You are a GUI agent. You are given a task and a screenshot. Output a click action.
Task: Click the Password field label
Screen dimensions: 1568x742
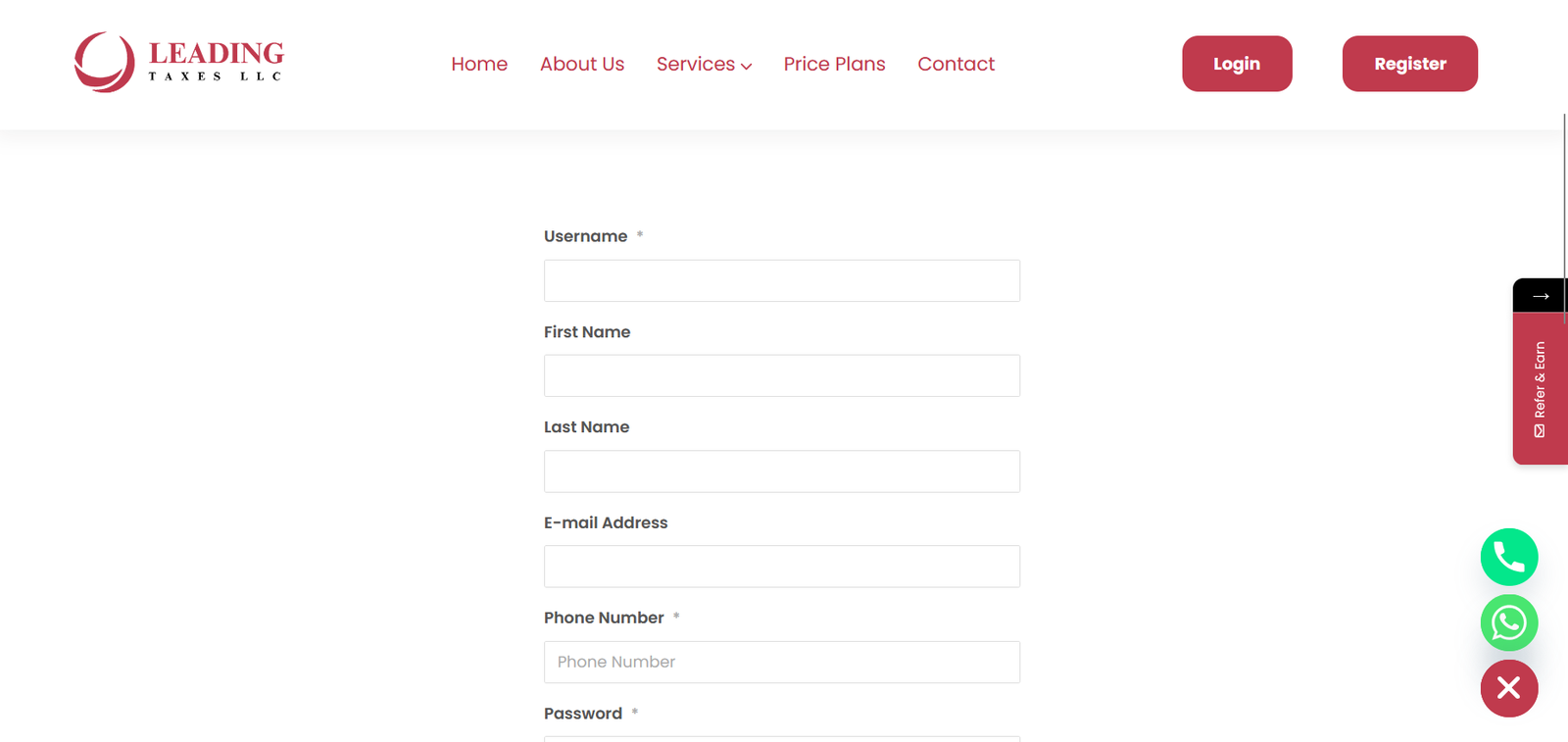(583, 714)
